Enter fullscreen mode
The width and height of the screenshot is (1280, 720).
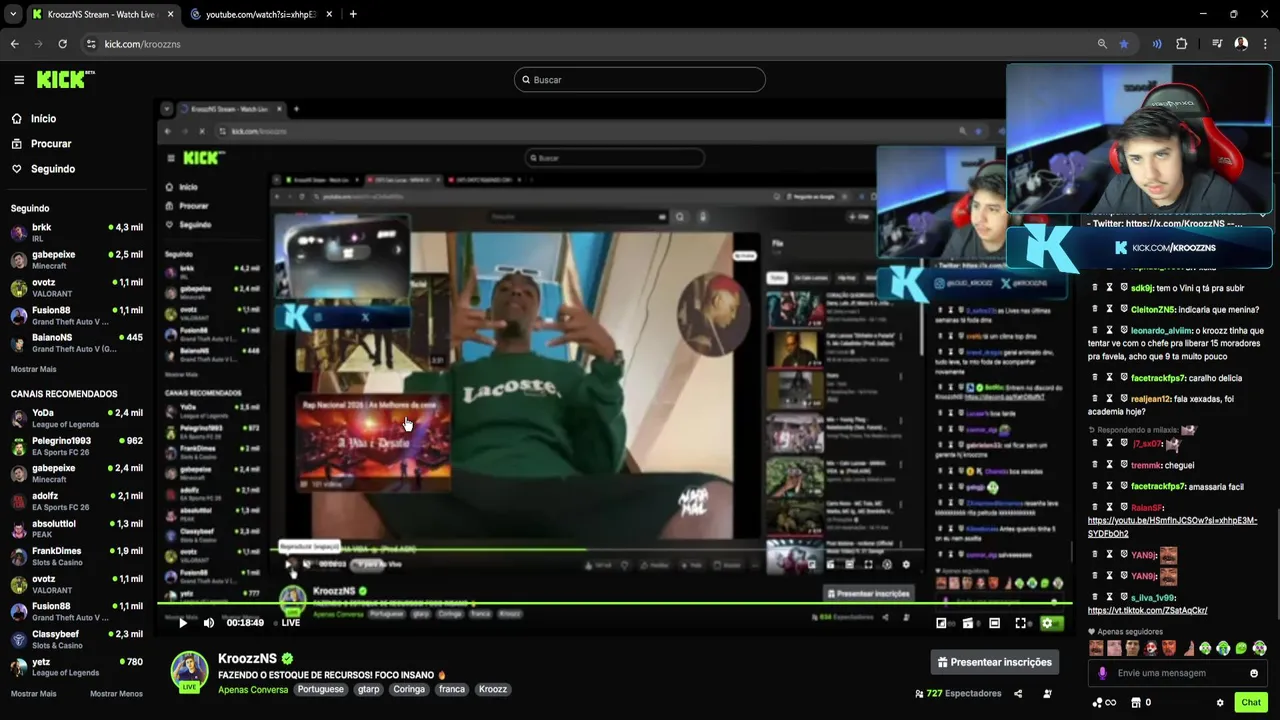(x=1020, y=623)
